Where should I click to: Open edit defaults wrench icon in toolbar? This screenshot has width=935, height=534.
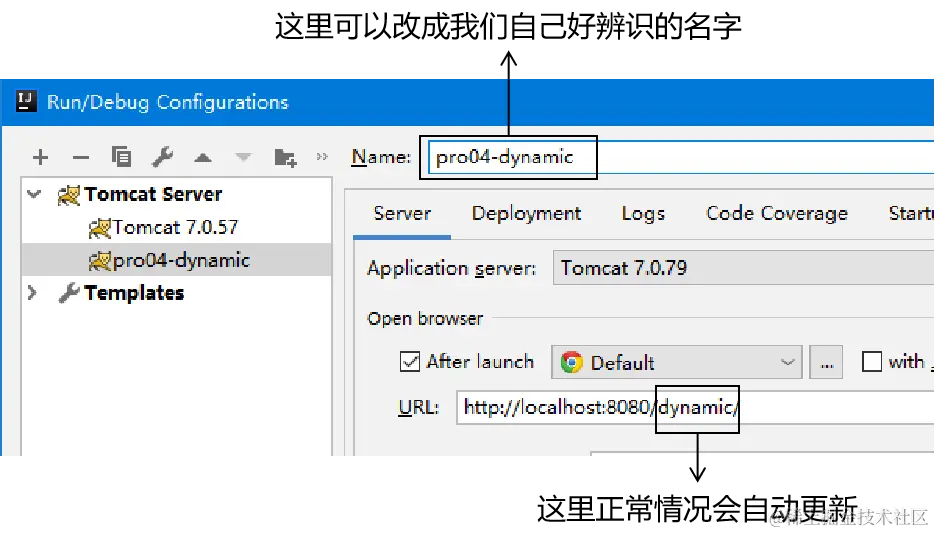[x=162, y=157]
